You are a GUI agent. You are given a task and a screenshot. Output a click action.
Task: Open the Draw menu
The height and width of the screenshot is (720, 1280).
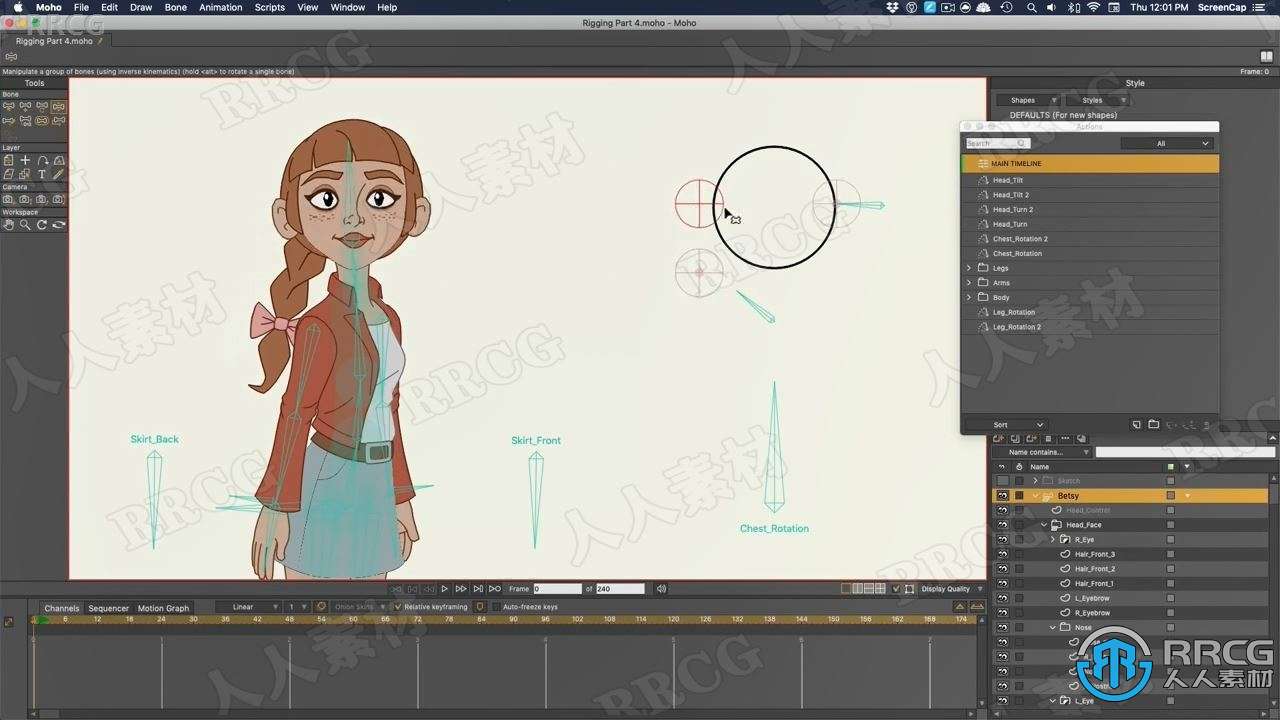tap(141, 7)
